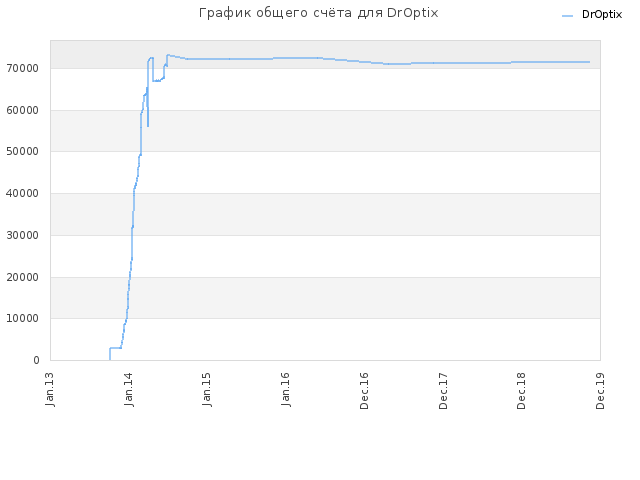Screen dimensions: 640x480
Task: Click the 40000 y-axis label
Action: [x=22, y=193]
